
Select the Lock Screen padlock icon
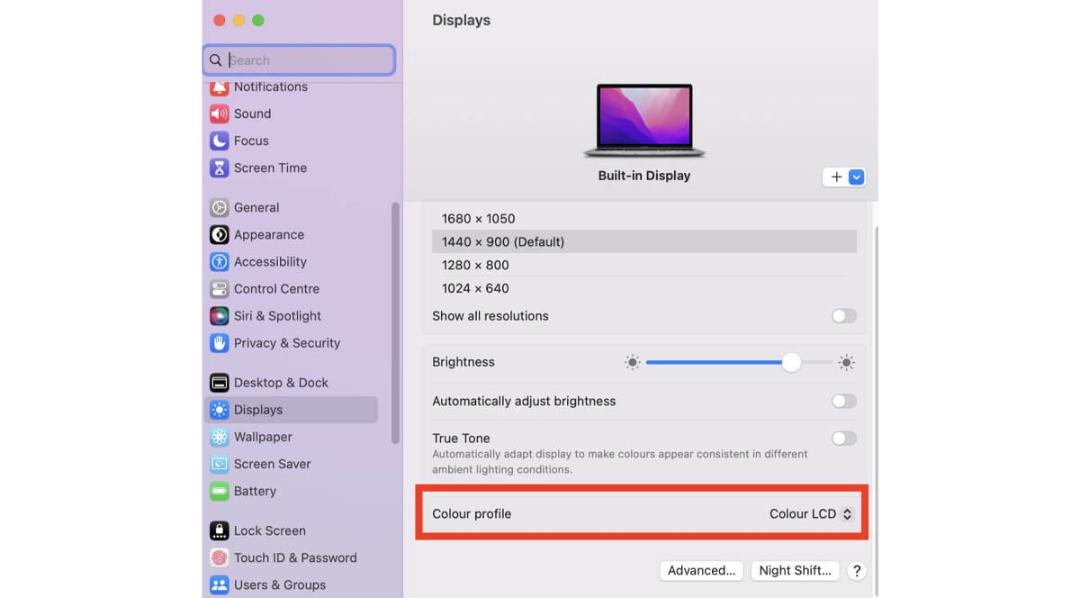[219, 530]
